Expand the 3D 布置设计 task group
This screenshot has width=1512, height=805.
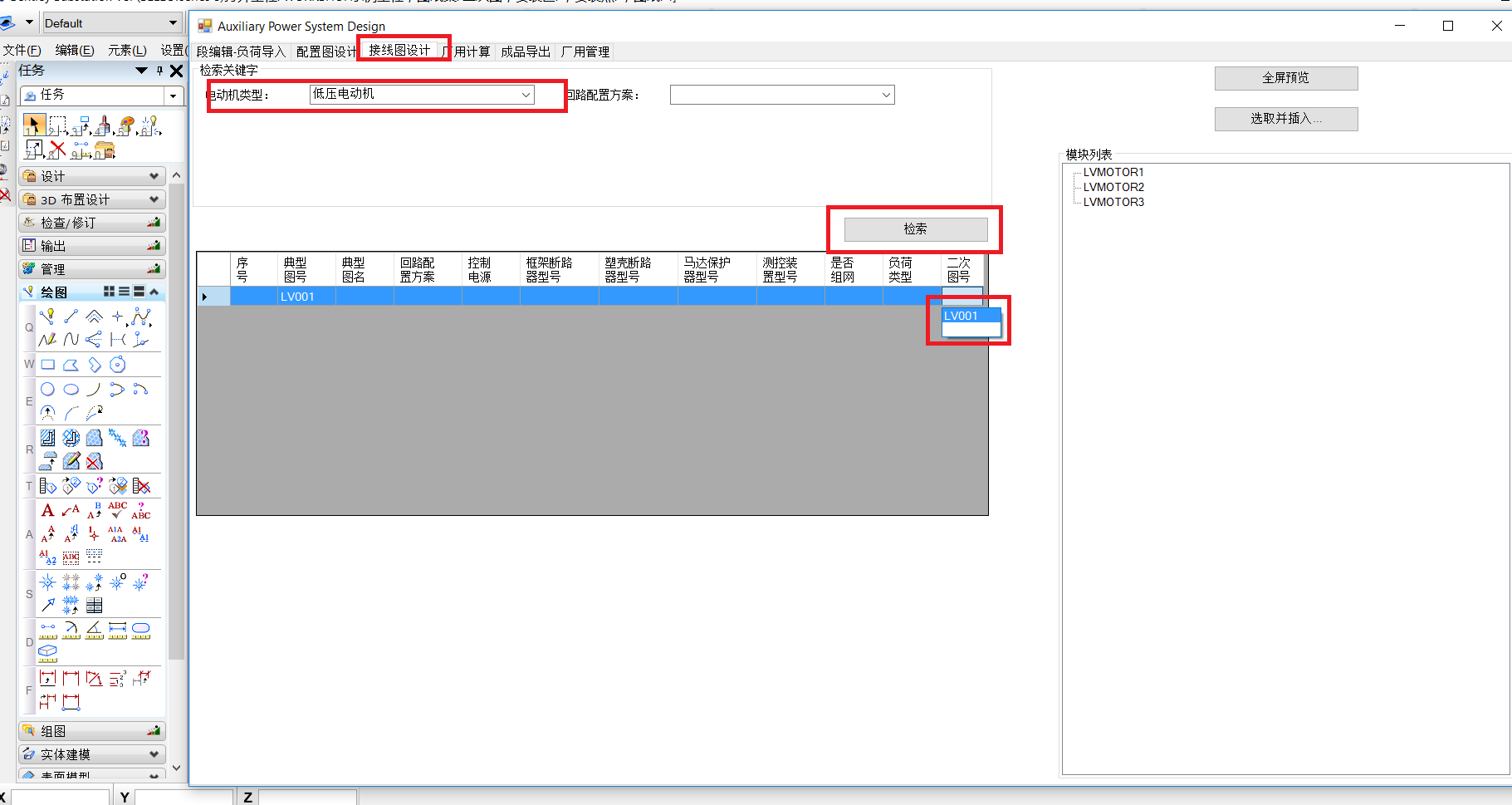click(92, 199)
